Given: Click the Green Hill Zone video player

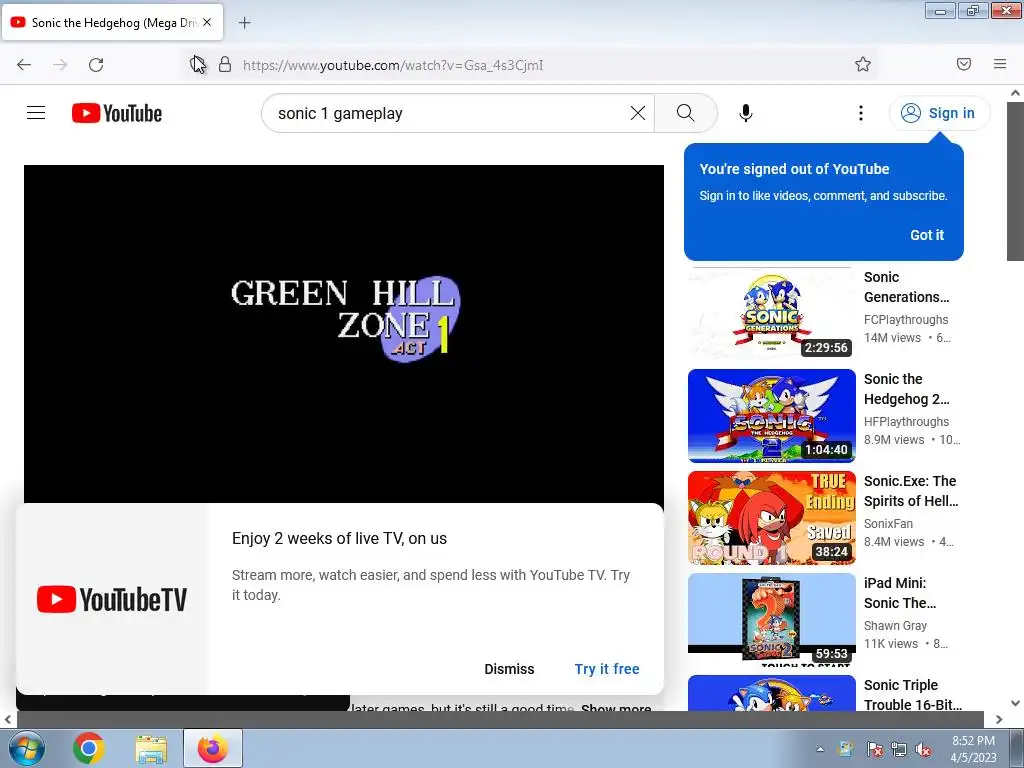Looking at the screenshot, I should [x=344, y=334].
